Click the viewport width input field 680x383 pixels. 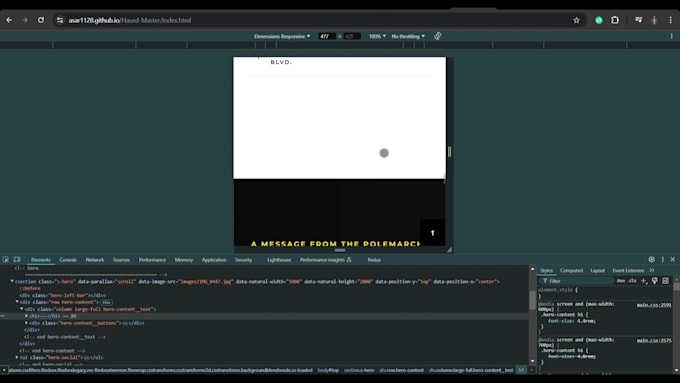[x=327, y=36]
